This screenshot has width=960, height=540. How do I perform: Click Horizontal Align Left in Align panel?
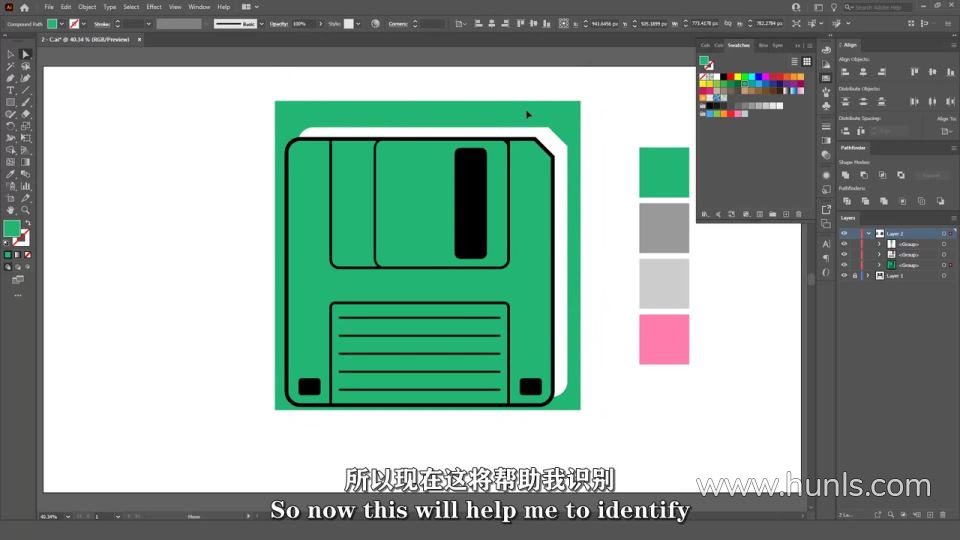(846, 72)
